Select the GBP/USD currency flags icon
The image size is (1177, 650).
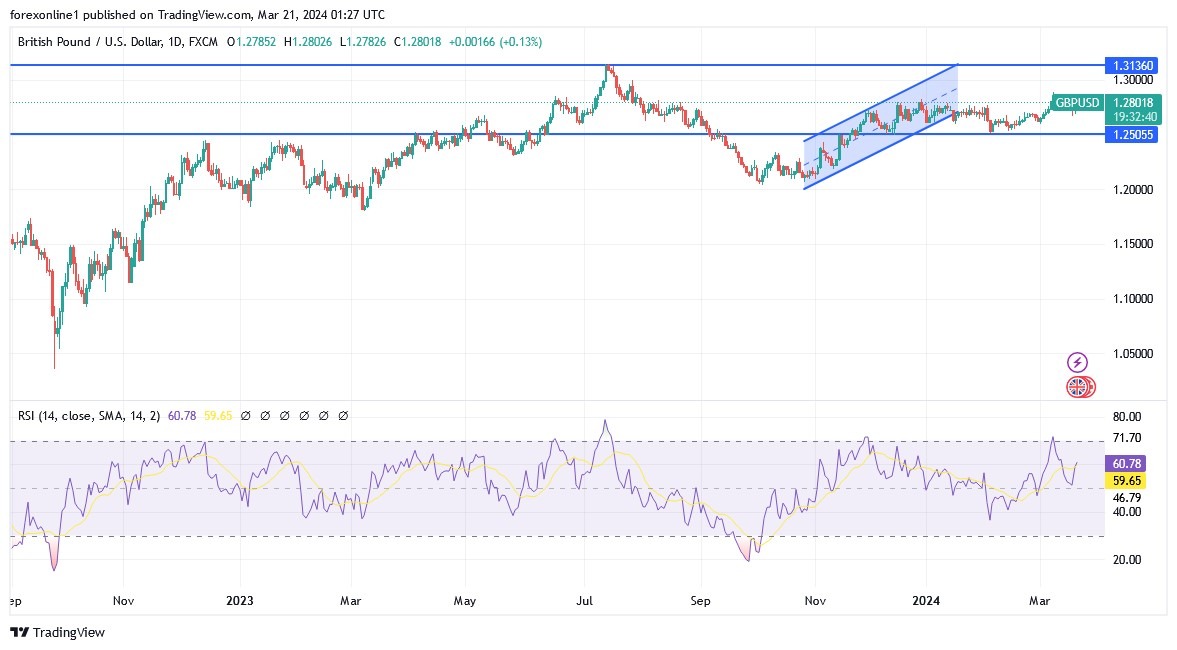click(x=1079, y=386)
